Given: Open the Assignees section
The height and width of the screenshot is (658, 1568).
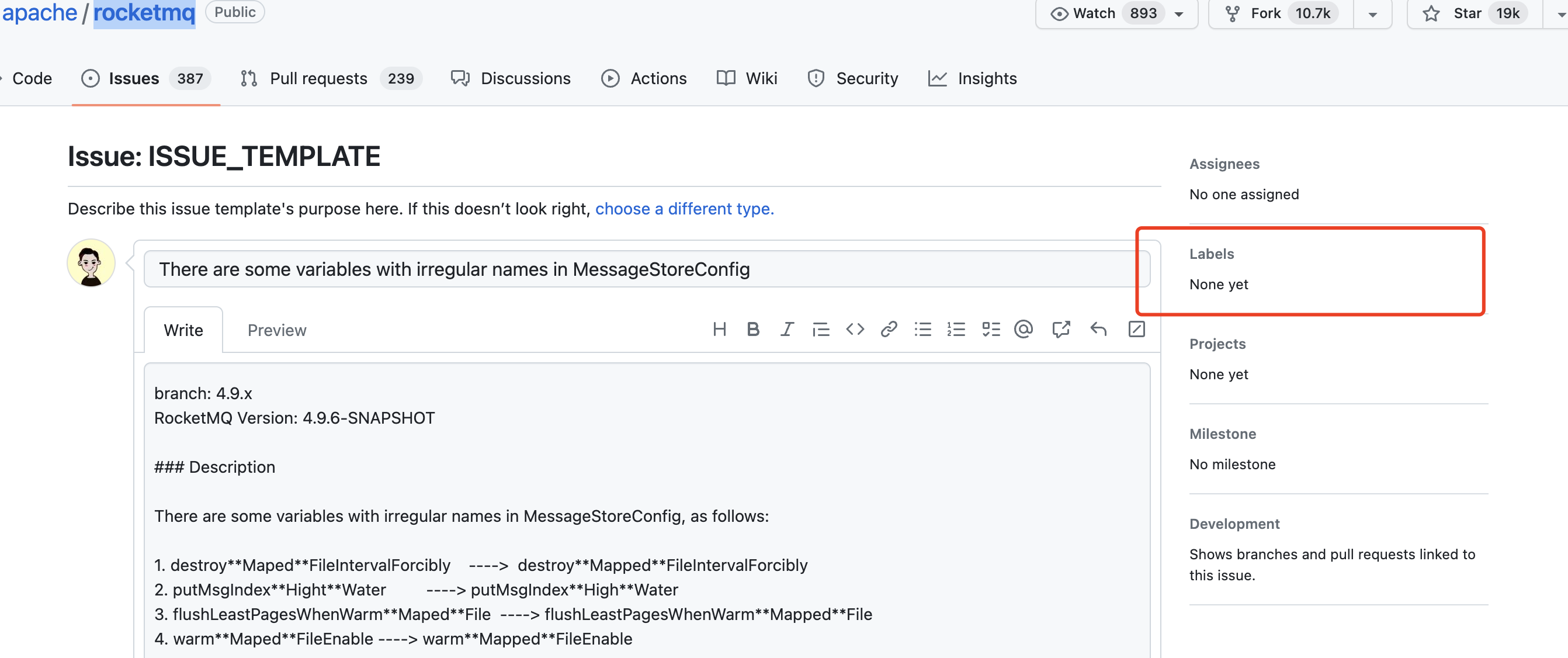Looking at the screenshot, I should (1224, 164).
